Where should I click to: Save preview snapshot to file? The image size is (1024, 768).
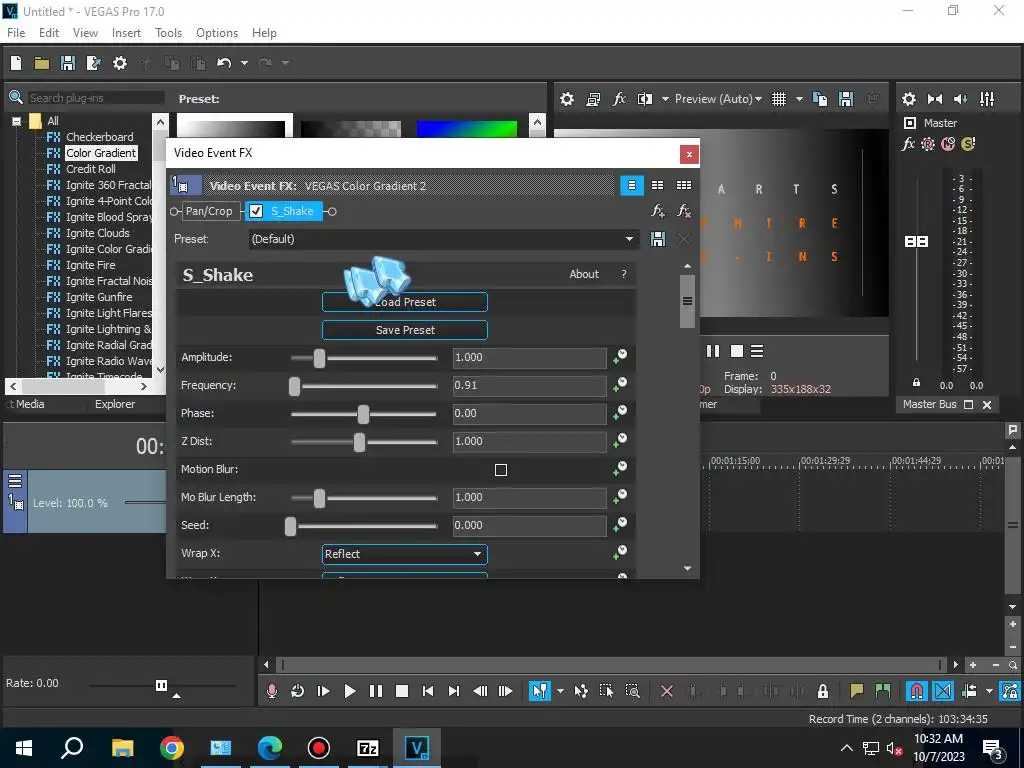point(846,99)
